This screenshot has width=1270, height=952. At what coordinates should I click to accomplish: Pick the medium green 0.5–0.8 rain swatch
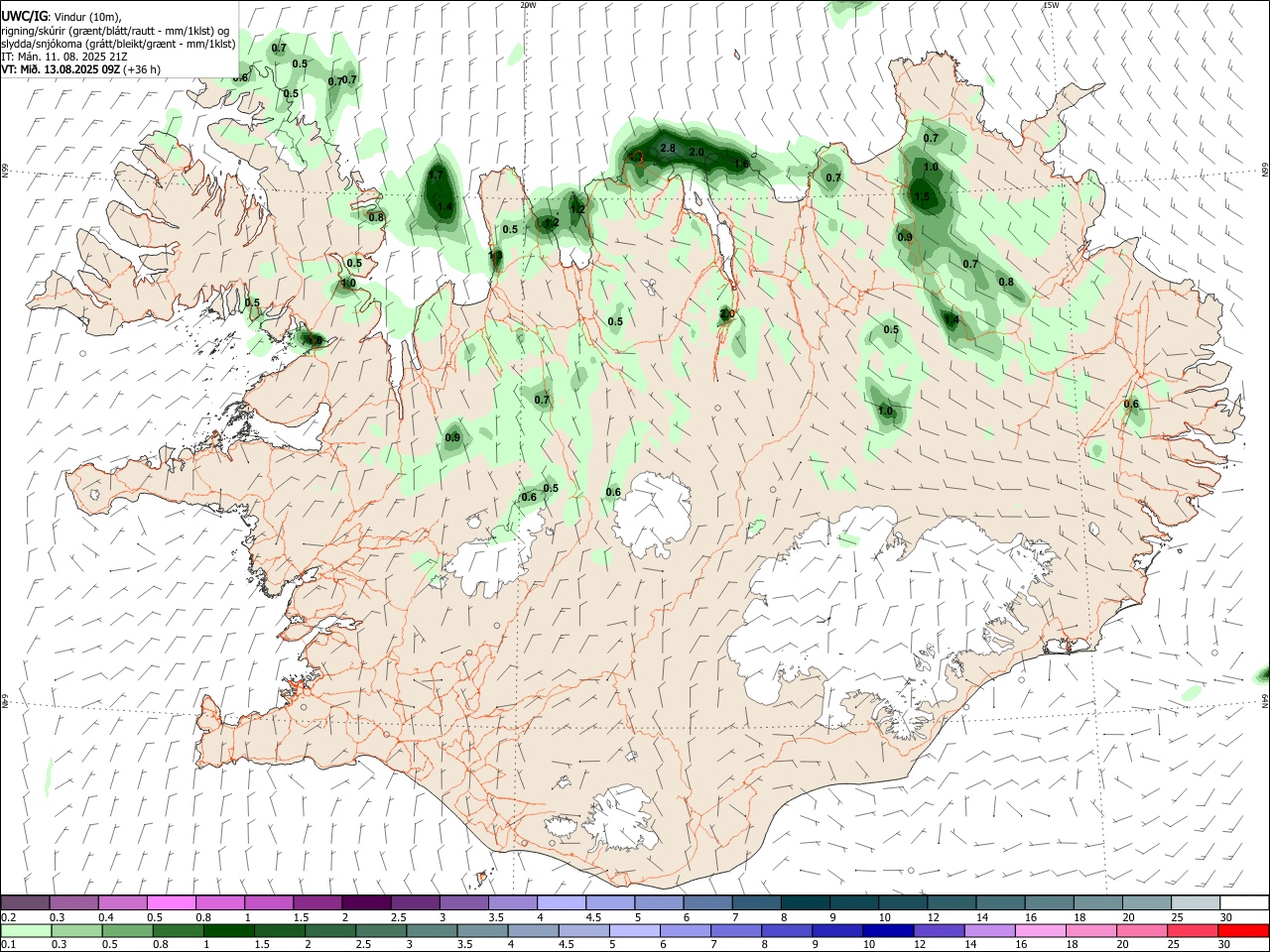coord(127,930)
